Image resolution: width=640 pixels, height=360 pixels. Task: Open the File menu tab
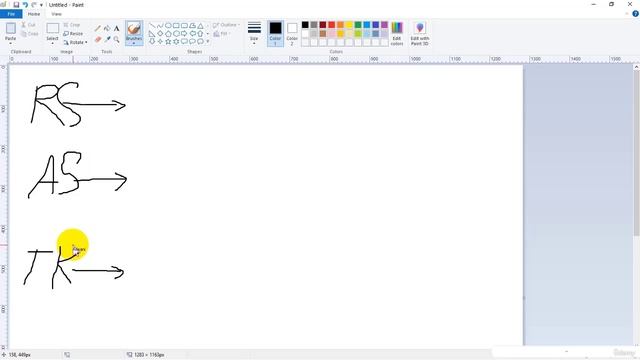pos(11,14)
